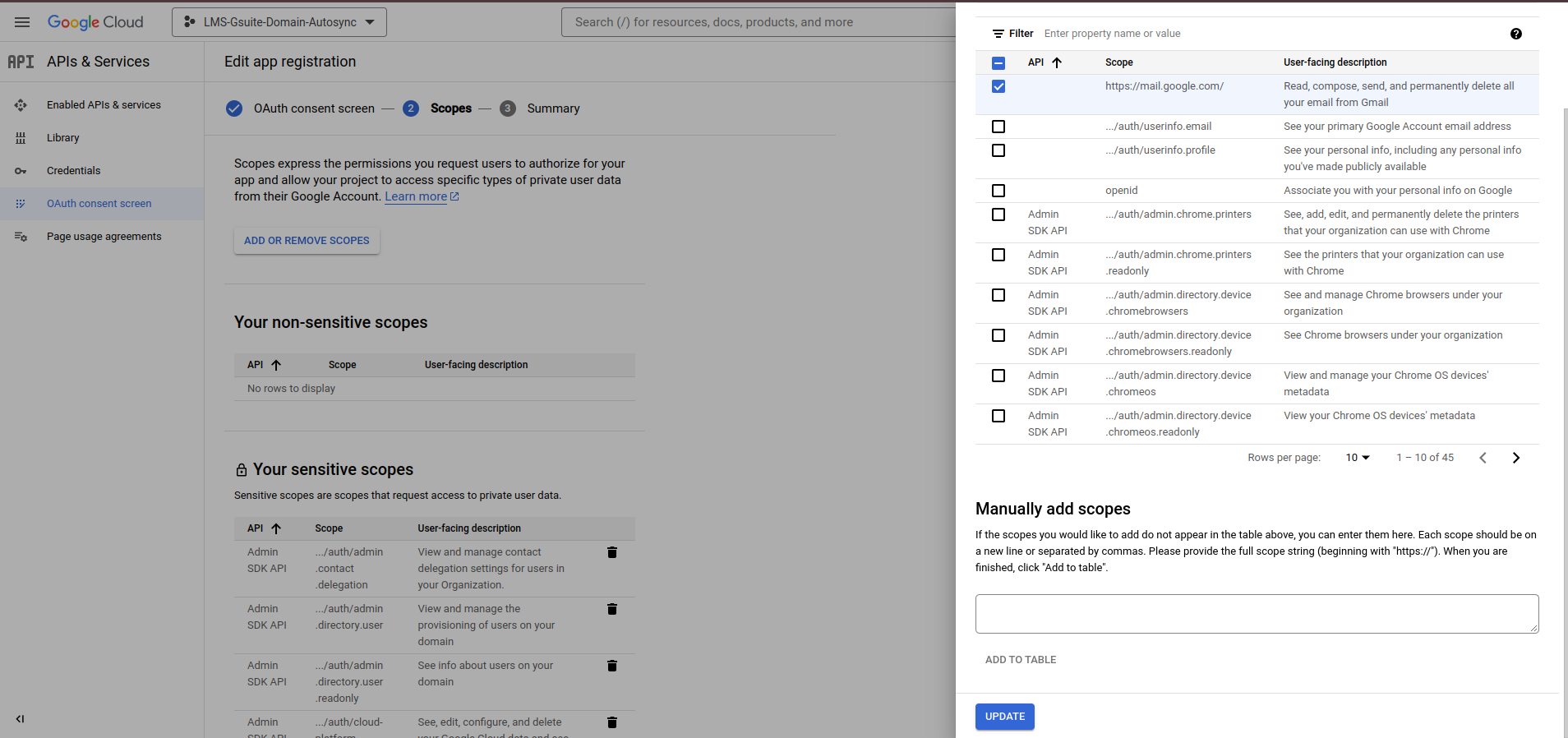Click the Enabled APIs & services icon
The image size is (1568, 738).
click(21, 105)
